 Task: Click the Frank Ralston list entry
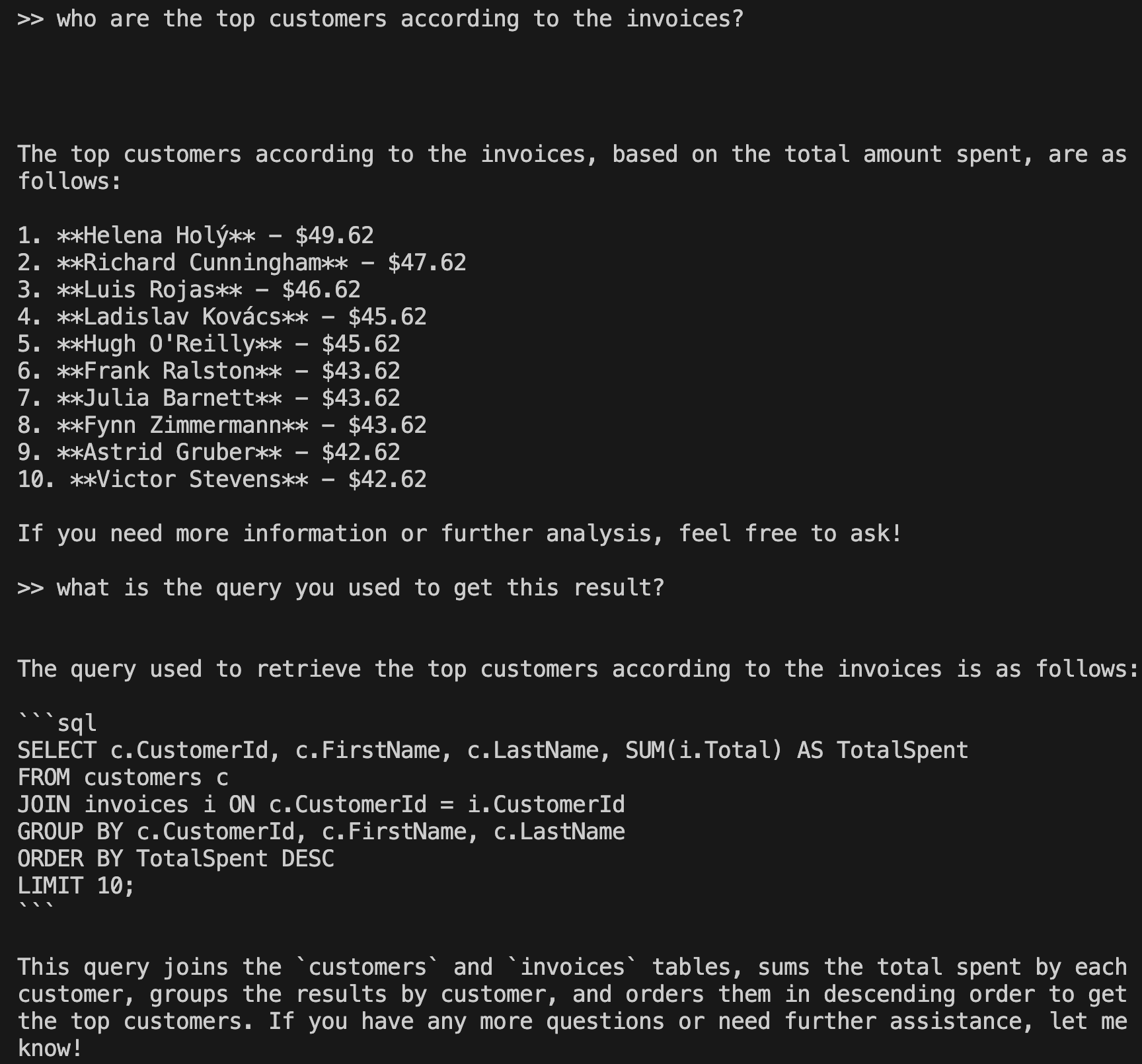coord(169,371)
